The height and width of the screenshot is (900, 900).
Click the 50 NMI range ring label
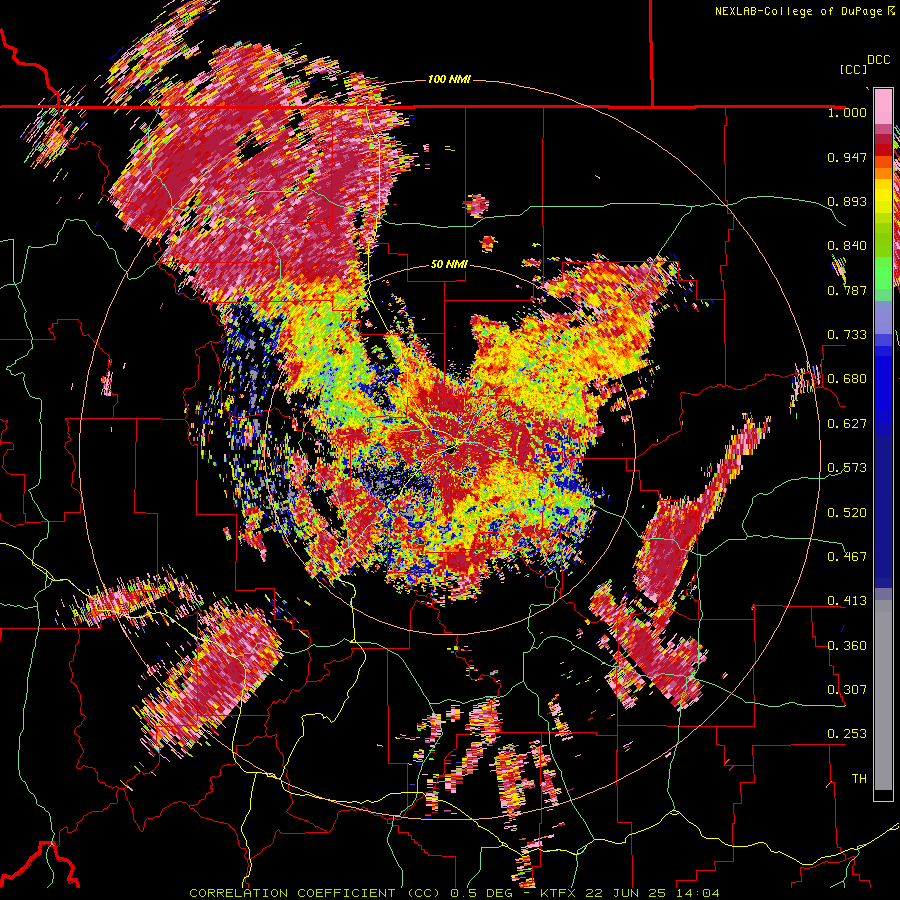click(x=449, y=265)
